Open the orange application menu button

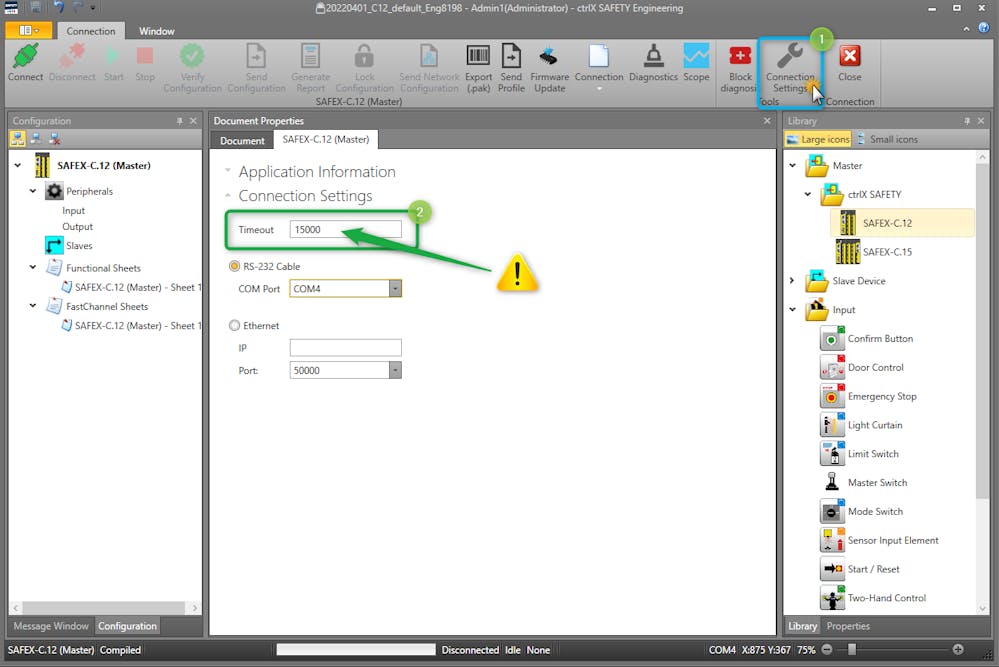(27, 30)
